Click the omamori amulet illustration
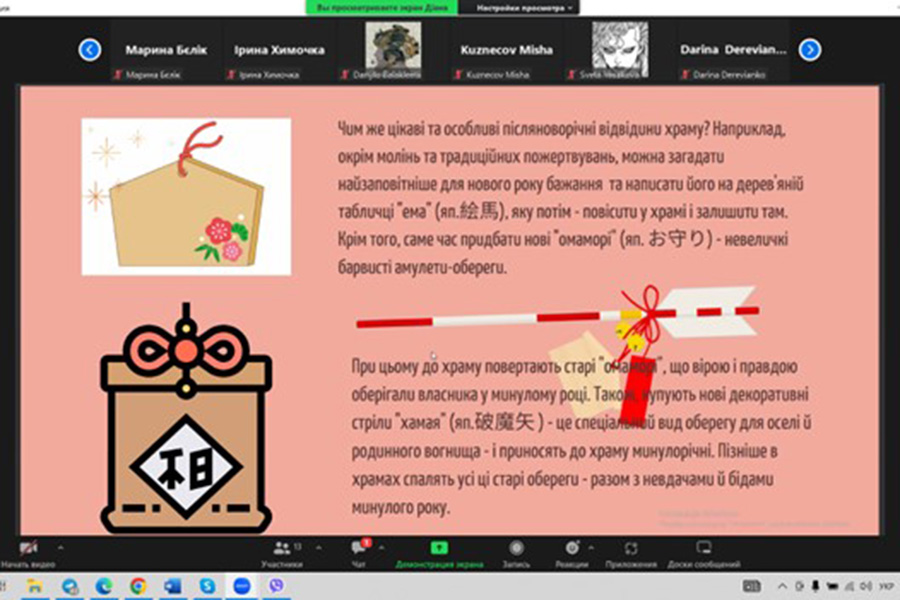Image resolution: width=900 pixels, height=600 pixels. click(186, 418)
